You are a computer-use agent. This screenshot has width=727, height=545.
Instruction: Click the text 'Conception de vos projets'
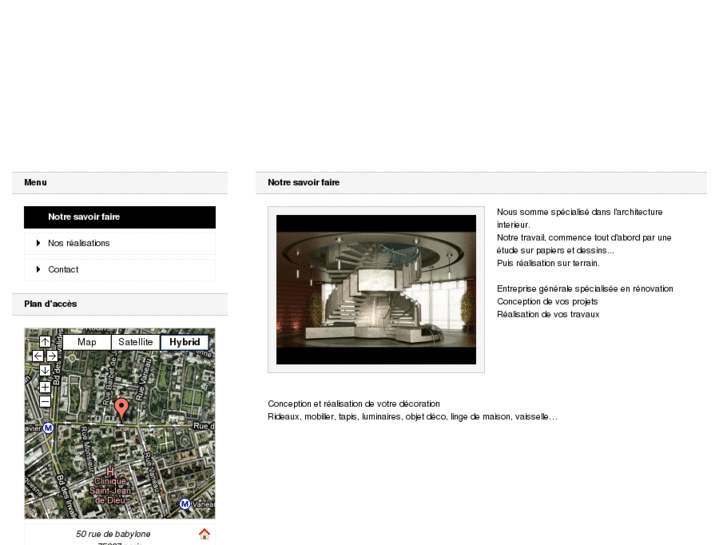(x=547, y=301)
